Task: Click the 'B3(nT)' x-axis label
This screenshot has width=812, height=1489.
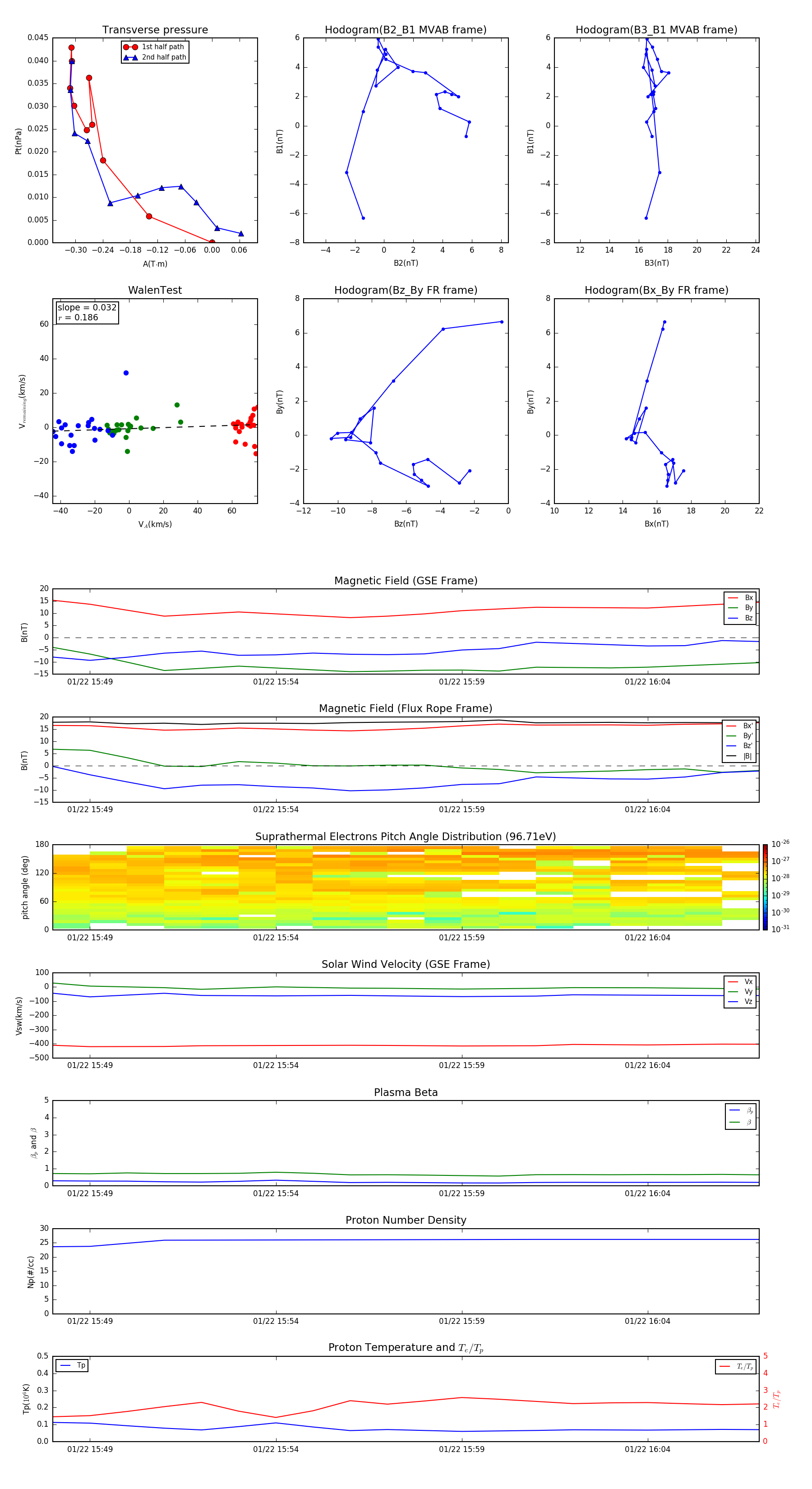Action: coord(656,263)
